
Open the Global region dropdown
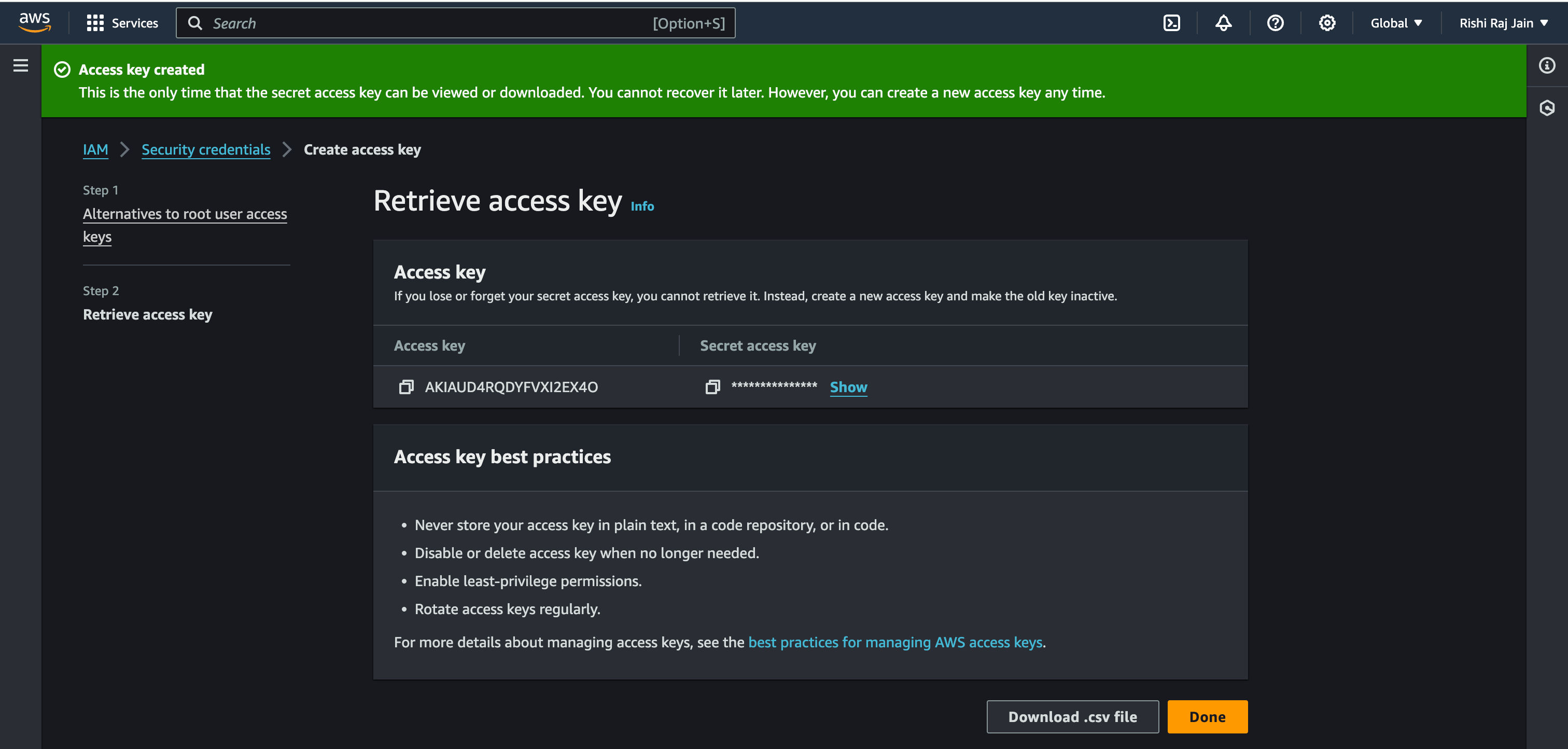(x=1396, y=22)
